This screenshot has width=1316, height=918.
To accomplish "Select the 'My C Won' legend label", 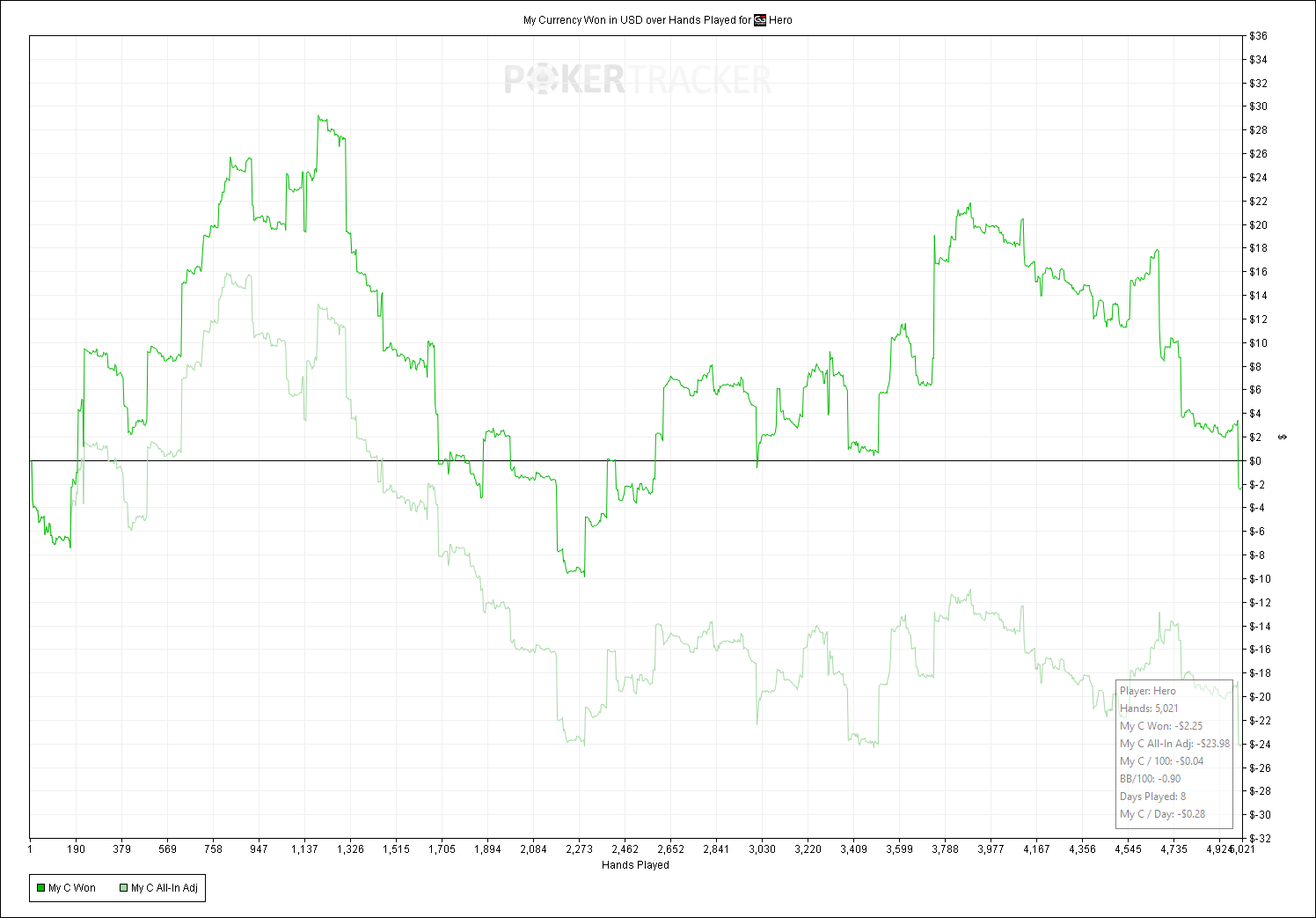I will [72, 888].
